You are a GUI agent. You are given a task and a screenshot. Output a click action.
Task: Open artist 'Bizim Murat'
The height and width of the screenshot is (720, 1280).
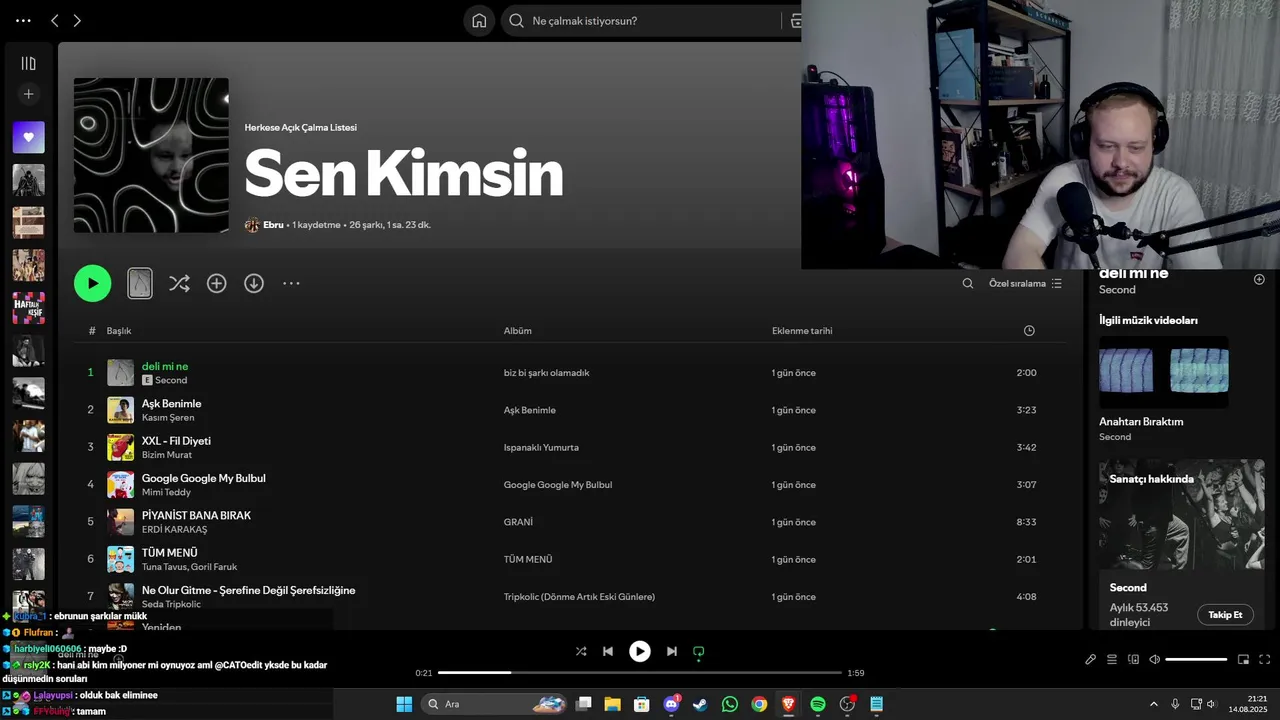click(167, 455)
